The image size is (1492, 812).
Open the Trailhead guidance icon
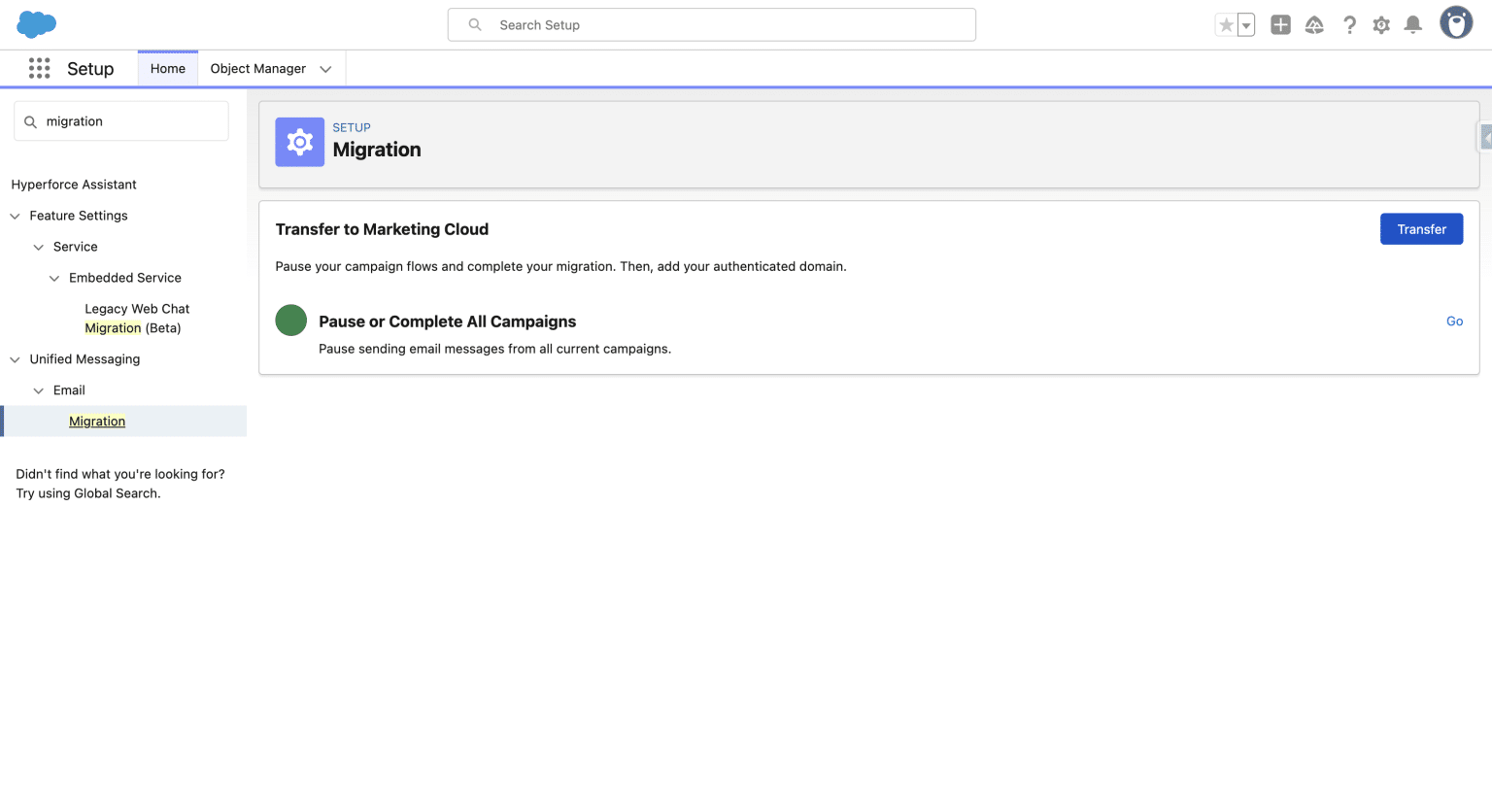(x=1314, y=25)
